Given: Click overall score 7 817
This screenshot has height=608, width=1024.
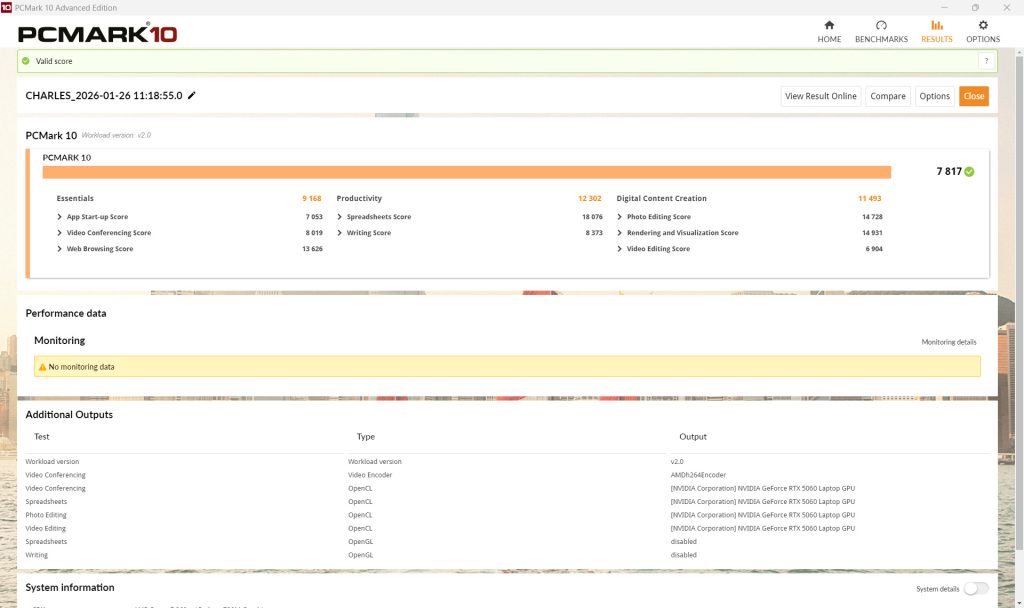Looking at the screenshot, I should [949, 172].
